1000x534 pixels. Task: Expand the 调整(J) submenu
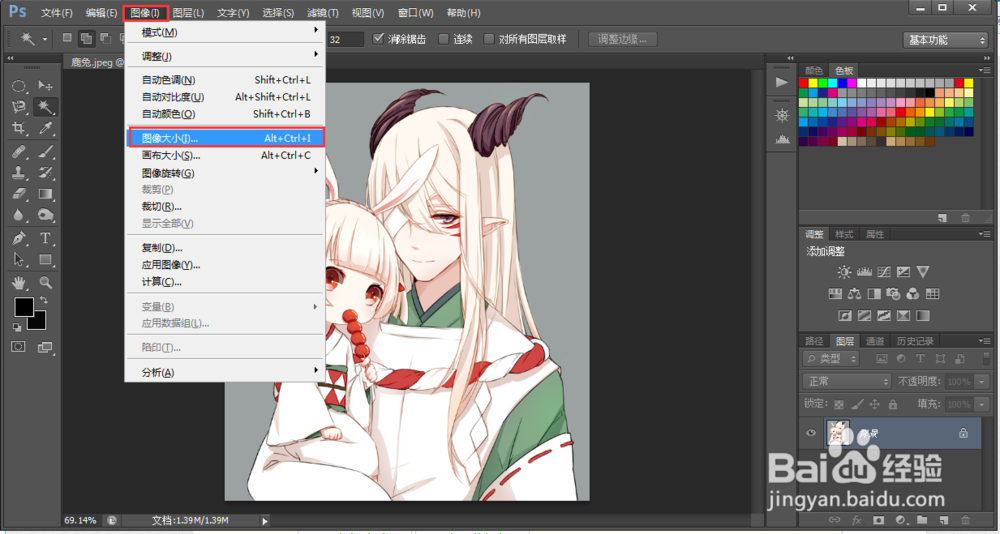225,56
